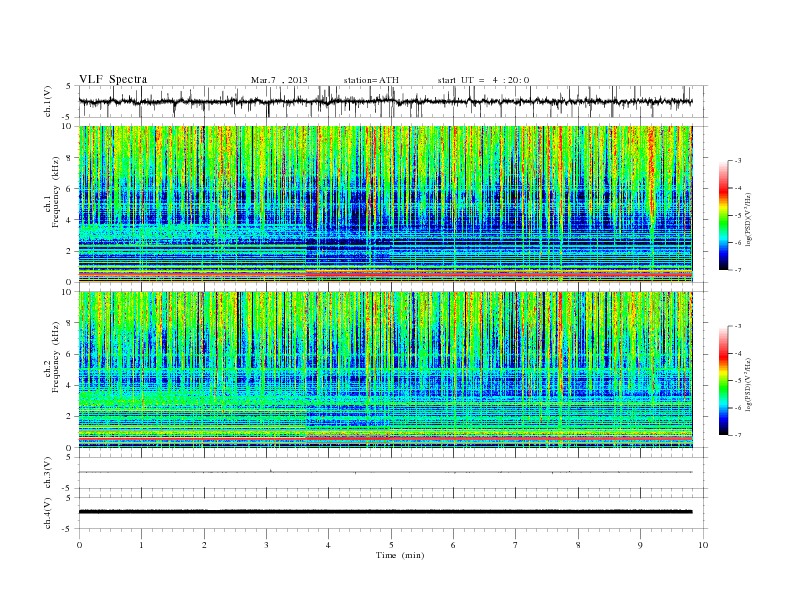The width and height of the screenshot is (792, 612).
Task: Click the "1" tick on the time axis
Action: (x=141, y=545)
